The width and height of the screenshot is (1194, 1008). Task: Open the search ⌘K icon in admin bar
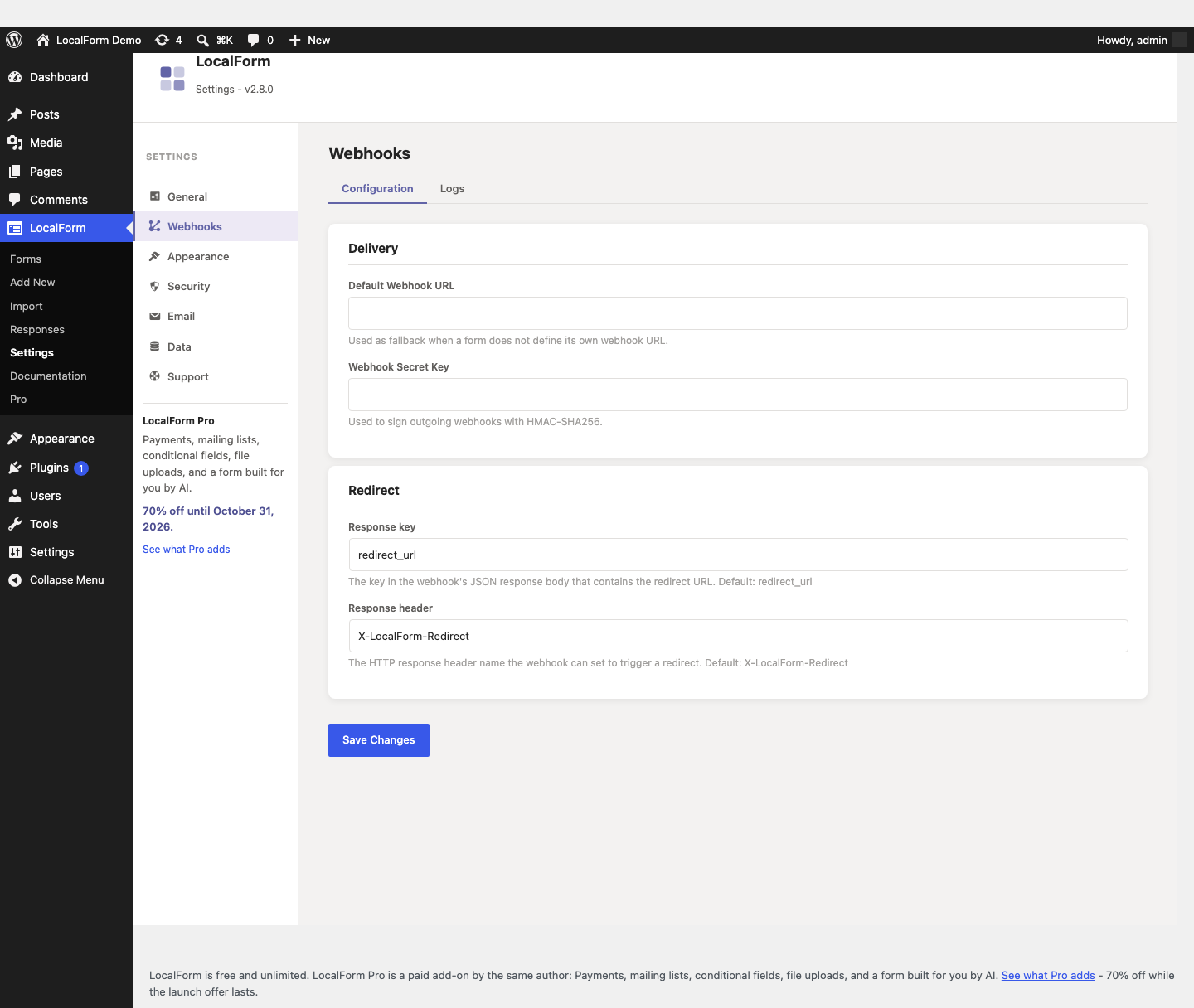point(202,40)
